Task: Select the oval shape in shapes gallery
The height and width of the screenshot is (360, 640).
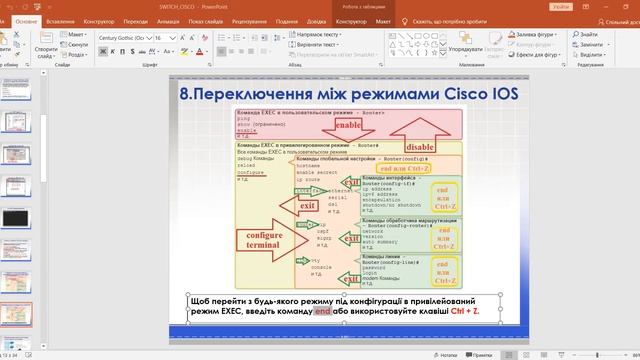Action: (426, 36)
